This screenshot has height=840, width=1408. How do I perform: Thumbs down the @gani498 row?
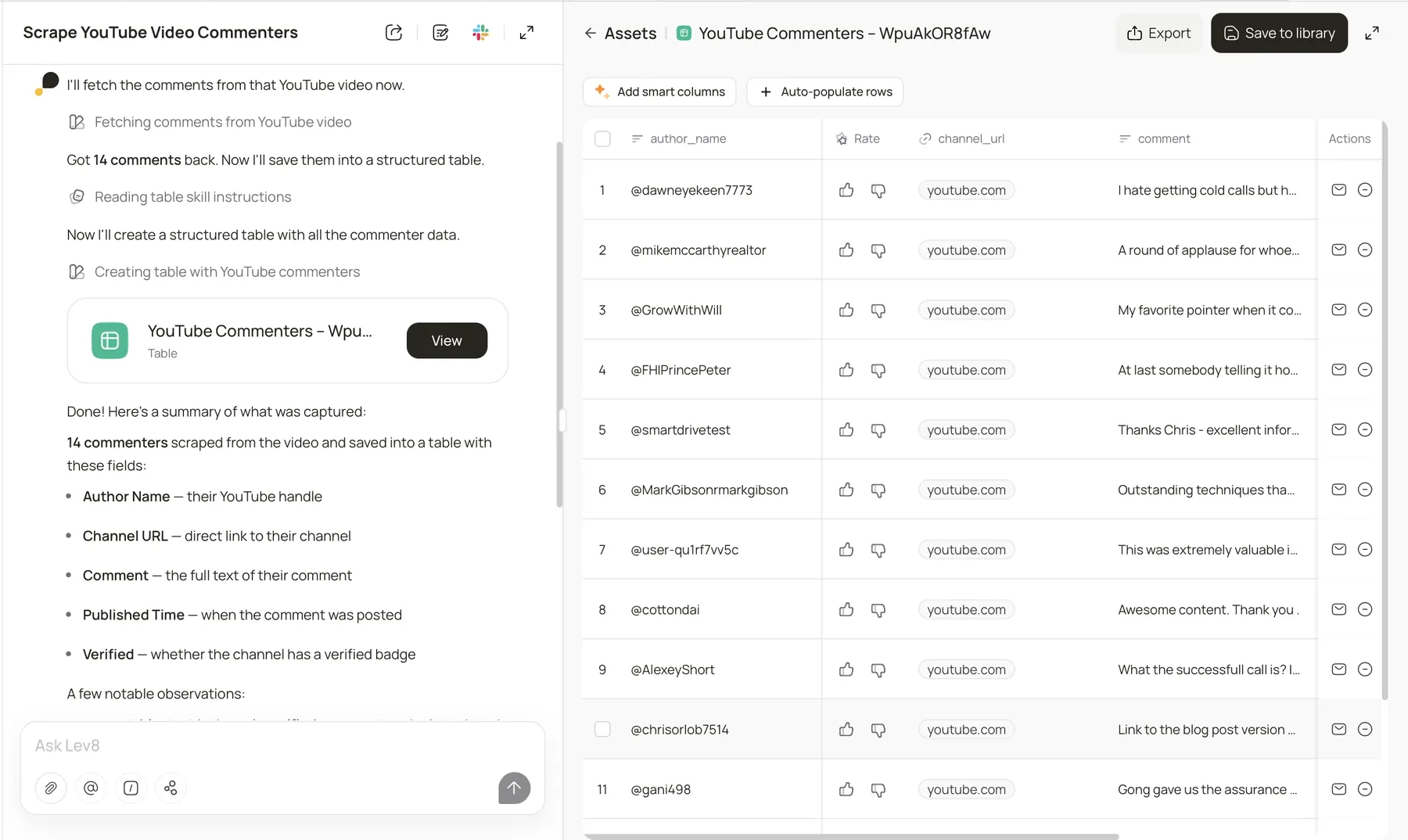coord(878,790)
